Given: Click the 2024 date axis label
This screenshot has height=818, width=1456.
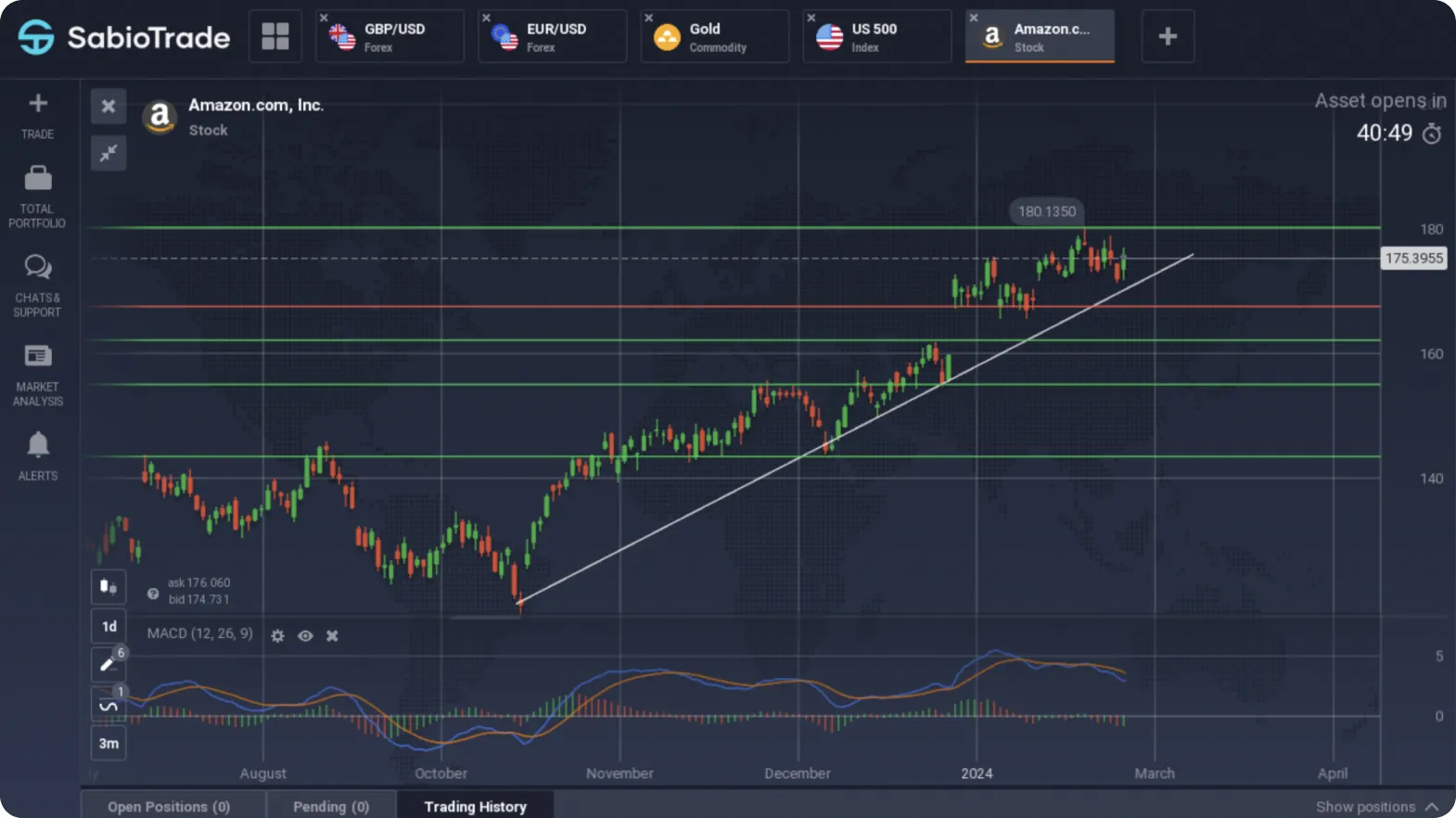Looking at the screenshot, I should point(977,773).
